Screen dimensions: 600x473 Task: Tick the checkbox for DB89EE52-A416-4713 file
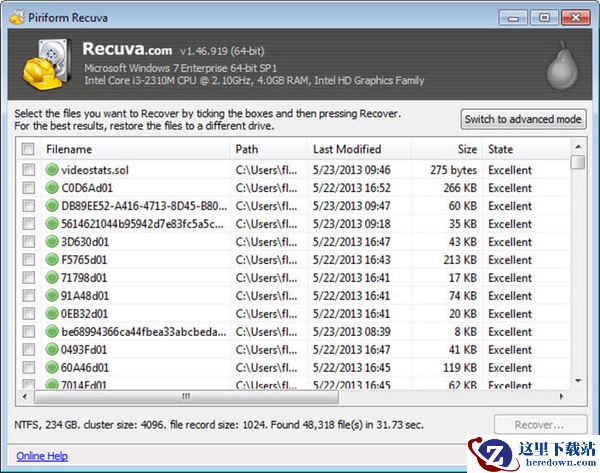pyautogui.click(x=29, y=206)
